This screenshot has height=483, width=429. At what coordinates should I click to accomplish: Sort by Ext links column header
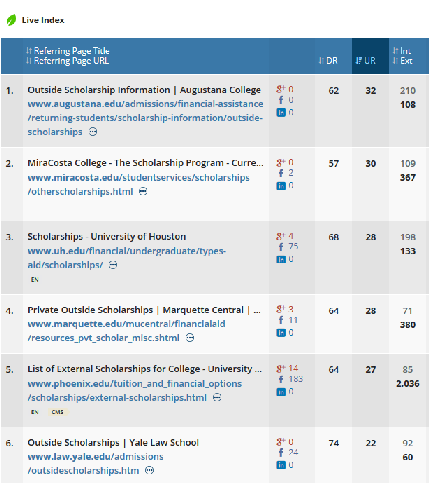402,61
